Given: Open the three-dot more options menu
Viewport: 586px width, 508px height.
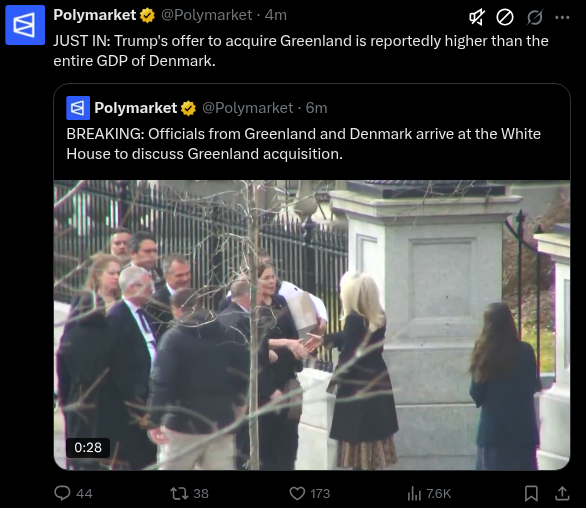Looking at the screenshot, I should point(562,17).
